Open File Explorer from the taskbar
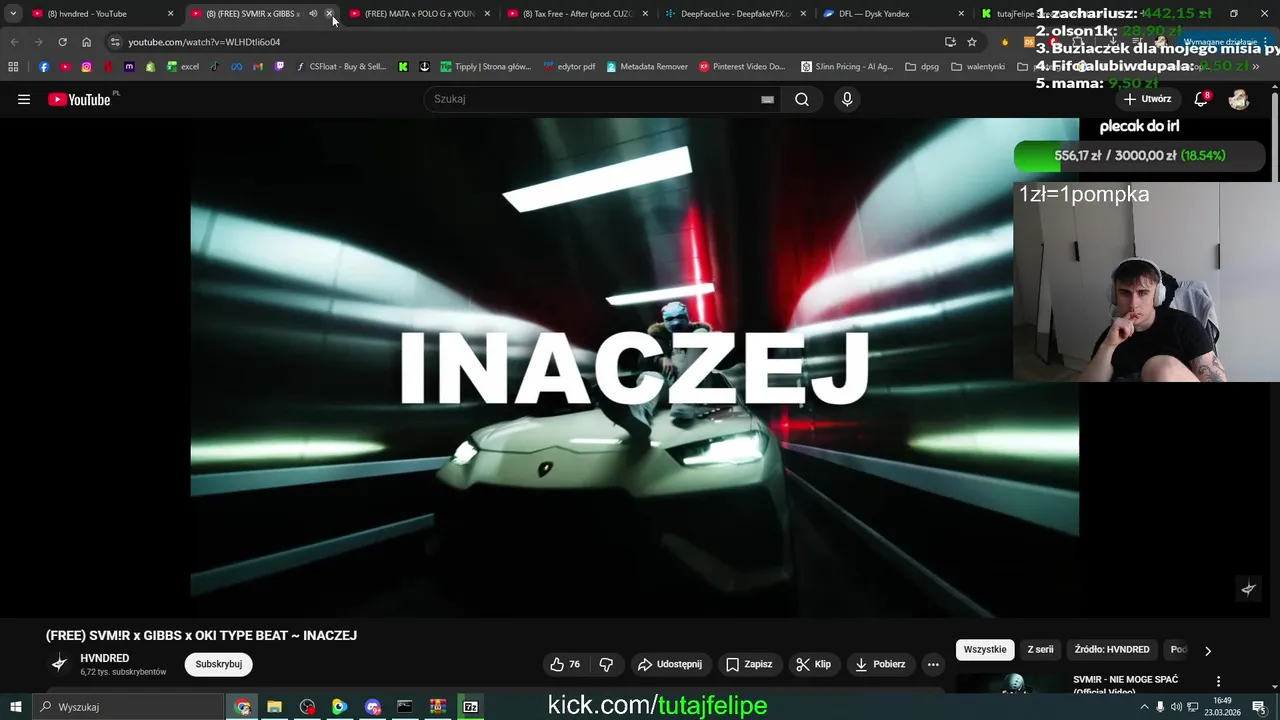 (x=274, y=707)
